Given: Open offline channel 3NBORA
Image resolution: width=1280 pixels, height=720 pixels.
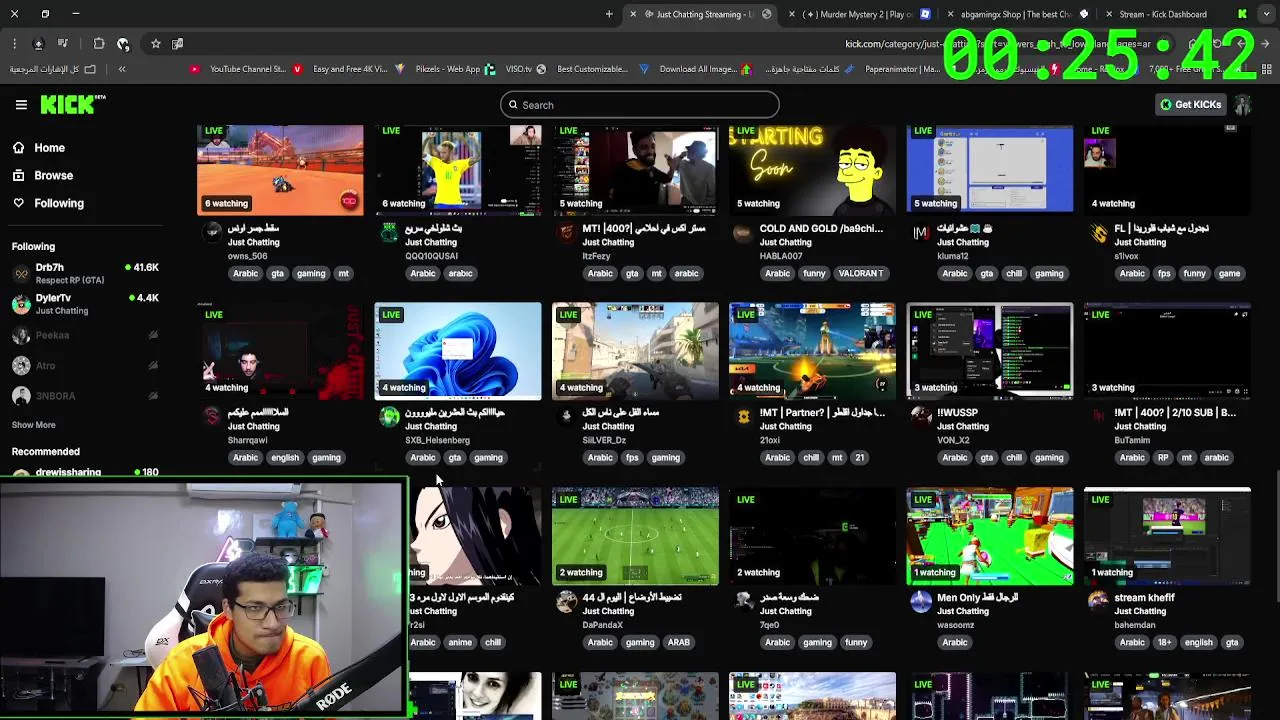Looking at the screenshot, I should [x=85, y=396].
